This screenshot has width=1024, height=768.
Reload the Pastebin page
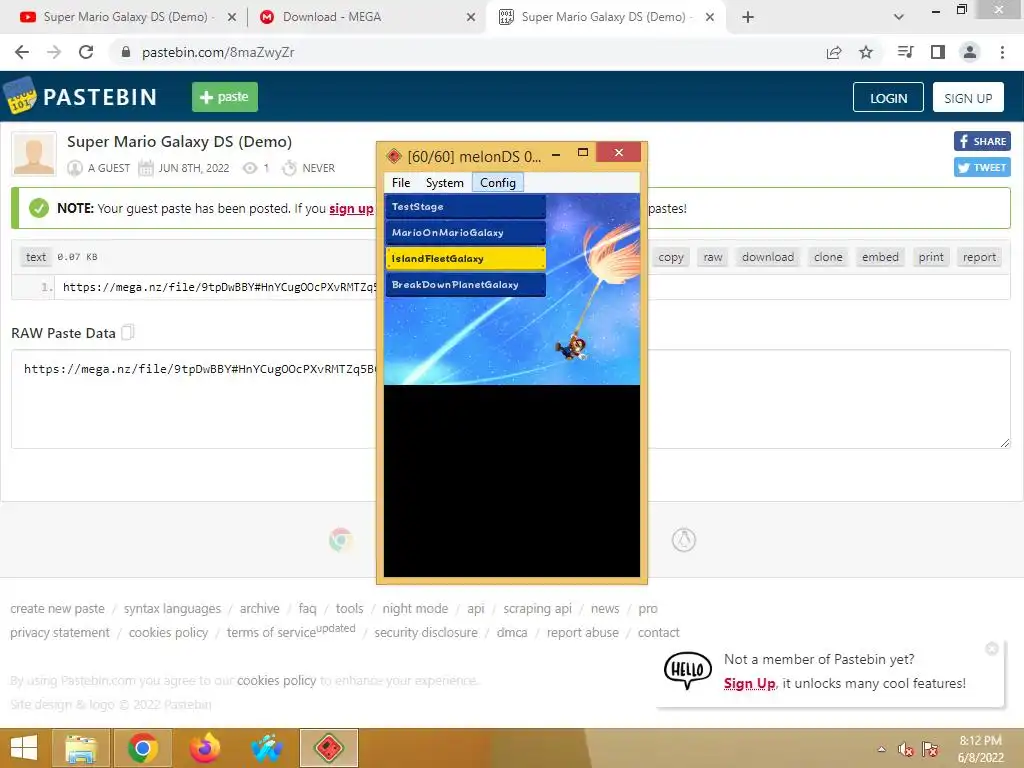click(x=86, y=52)
